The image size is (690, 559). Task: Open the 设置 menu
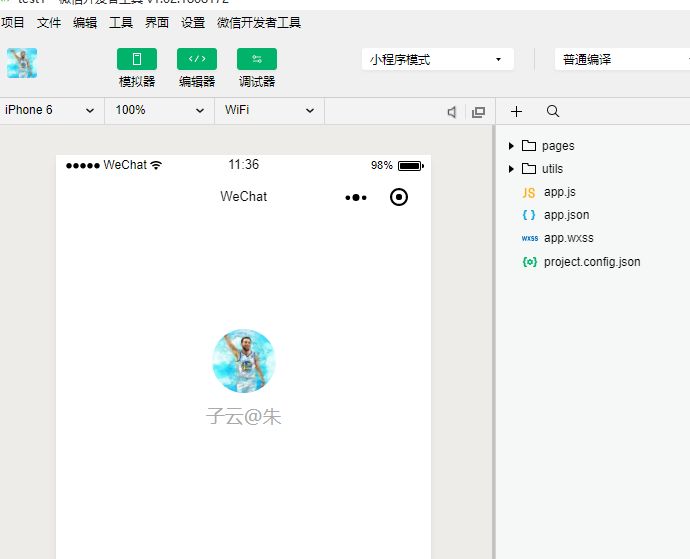(193, 22)
